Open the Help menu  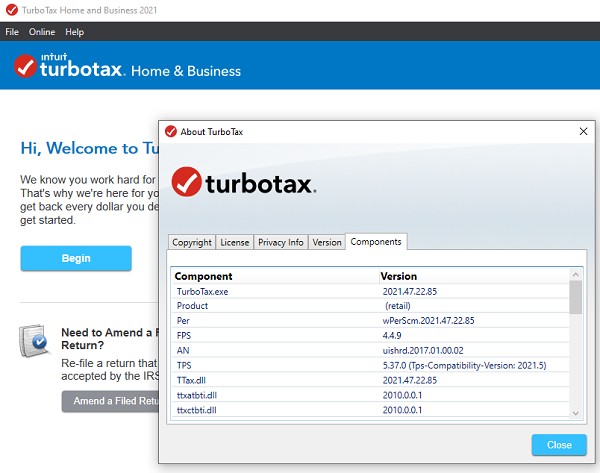click(x=74, y=32)
